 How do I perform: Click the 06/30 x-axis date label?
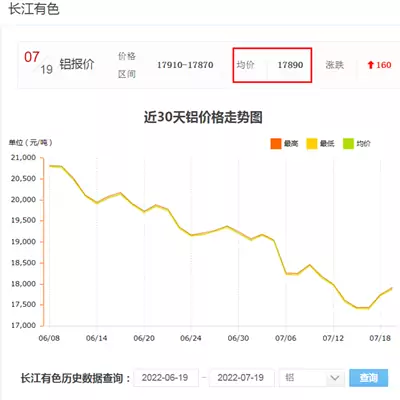pyautogui.click(x=238, y=338)
